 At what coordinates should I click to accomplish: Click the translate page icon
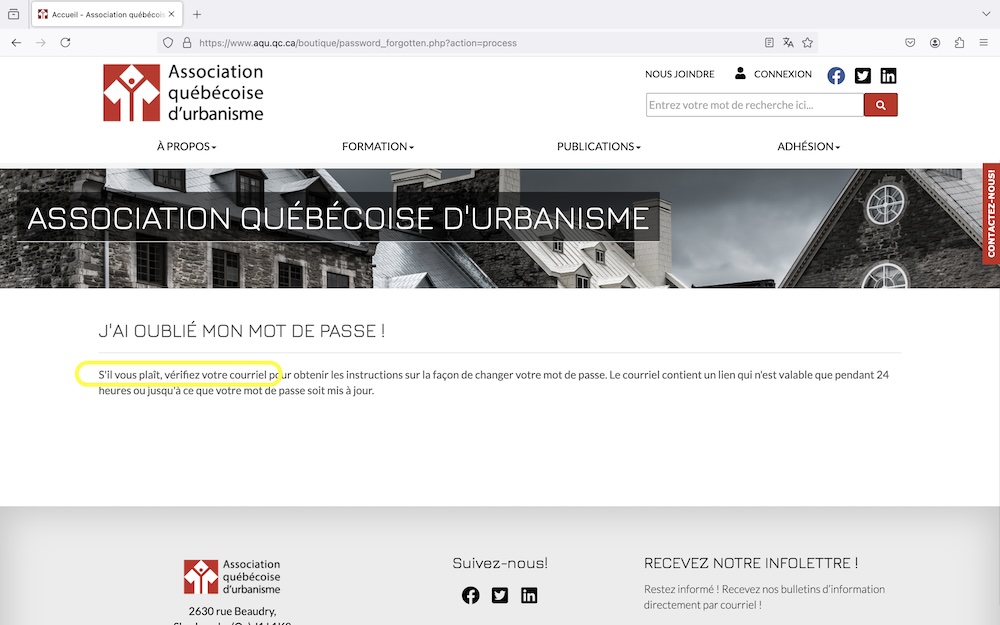788,43
